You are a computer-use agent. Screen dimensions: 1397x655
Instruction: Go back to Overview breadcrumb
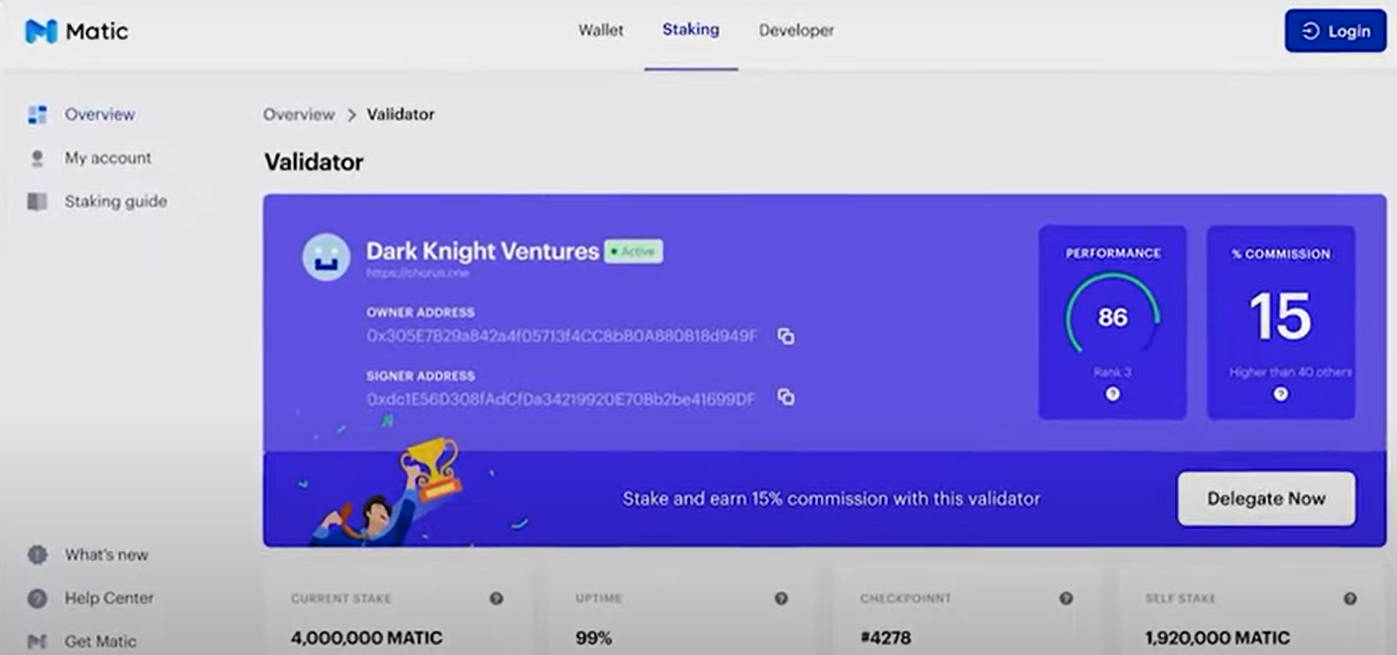coord(299,114)
